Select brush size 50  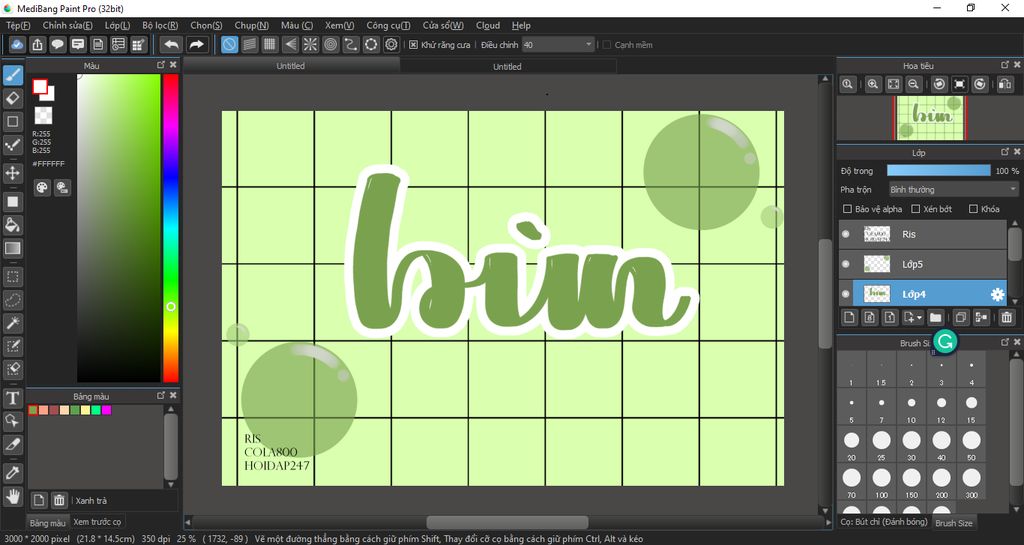971,445
